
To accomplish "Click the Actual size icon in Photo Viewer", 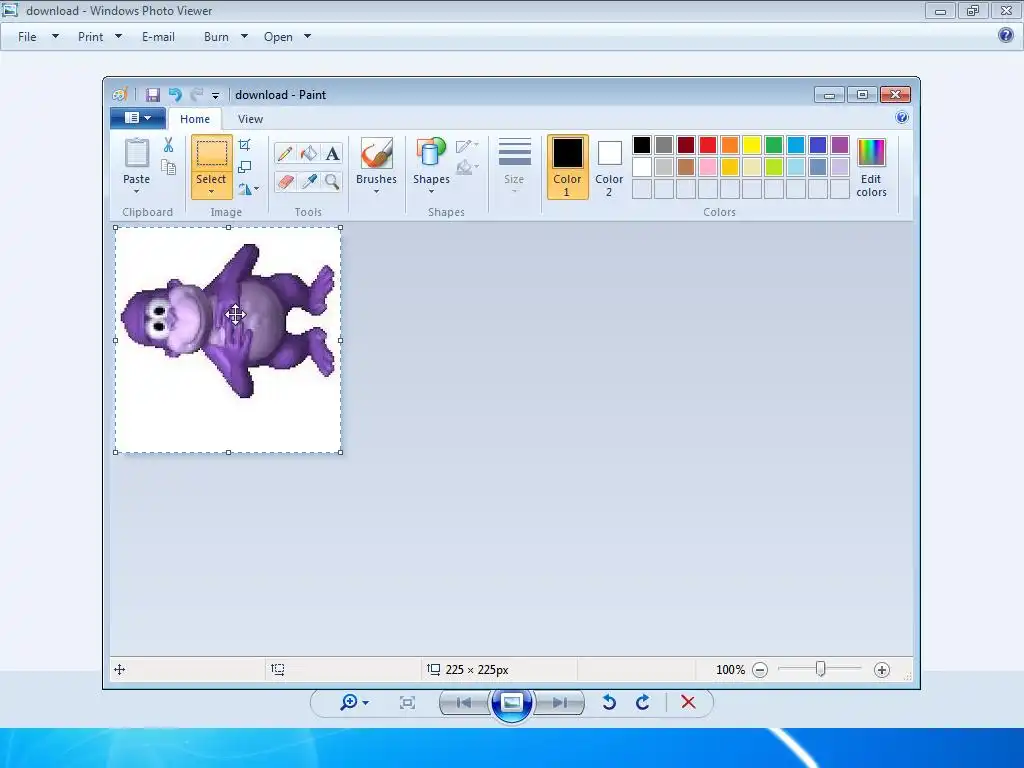I will pos(408,703).
